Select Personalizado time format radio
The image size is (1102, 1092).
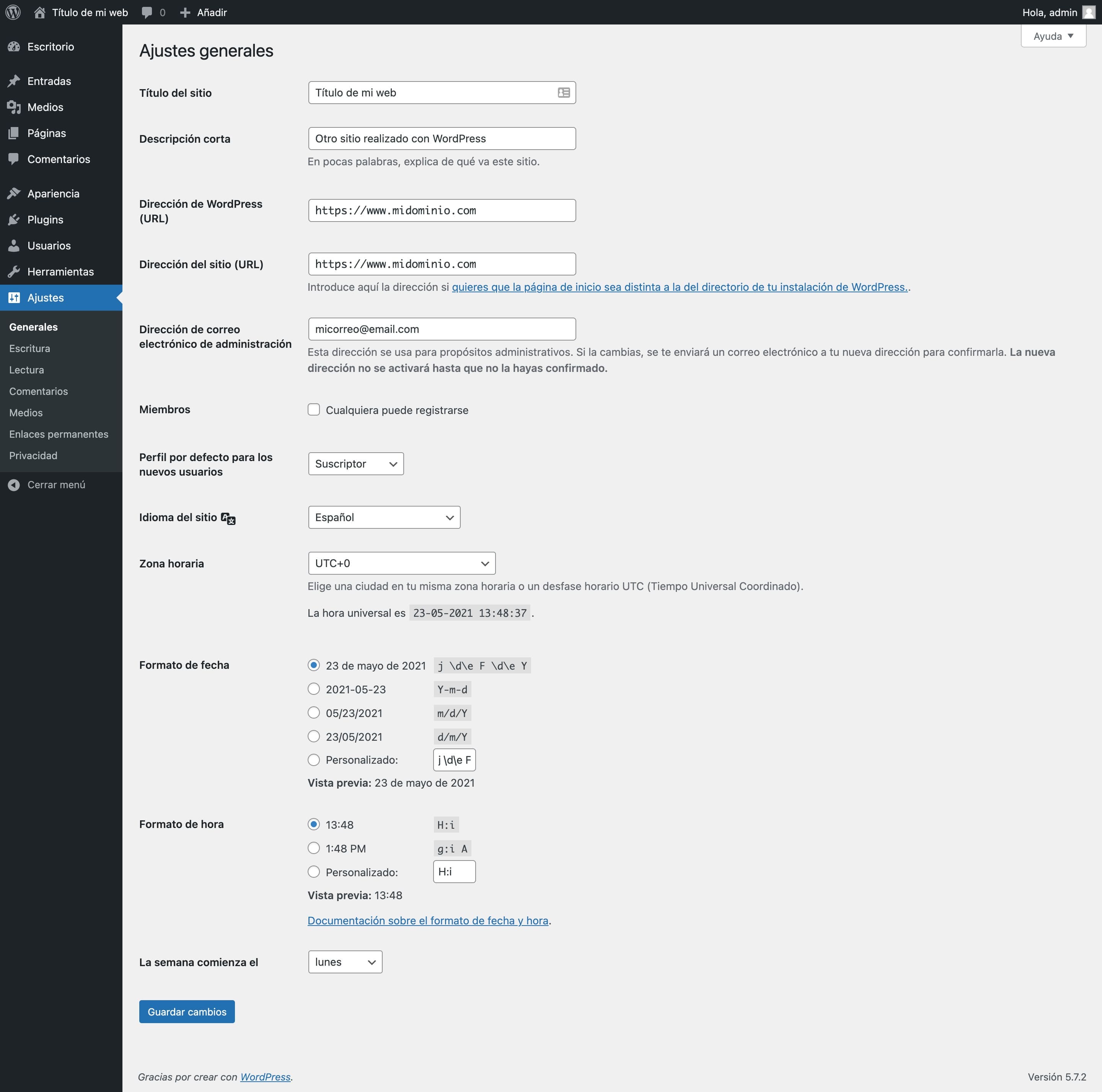pyautogui.click(x=314, y=871)
